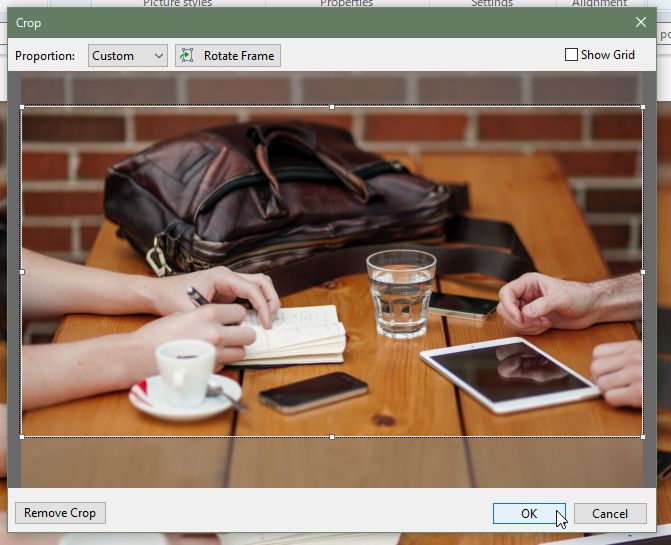671x545 pixels.
Task: Close the Crop dialog window
Action: [641, 23]
